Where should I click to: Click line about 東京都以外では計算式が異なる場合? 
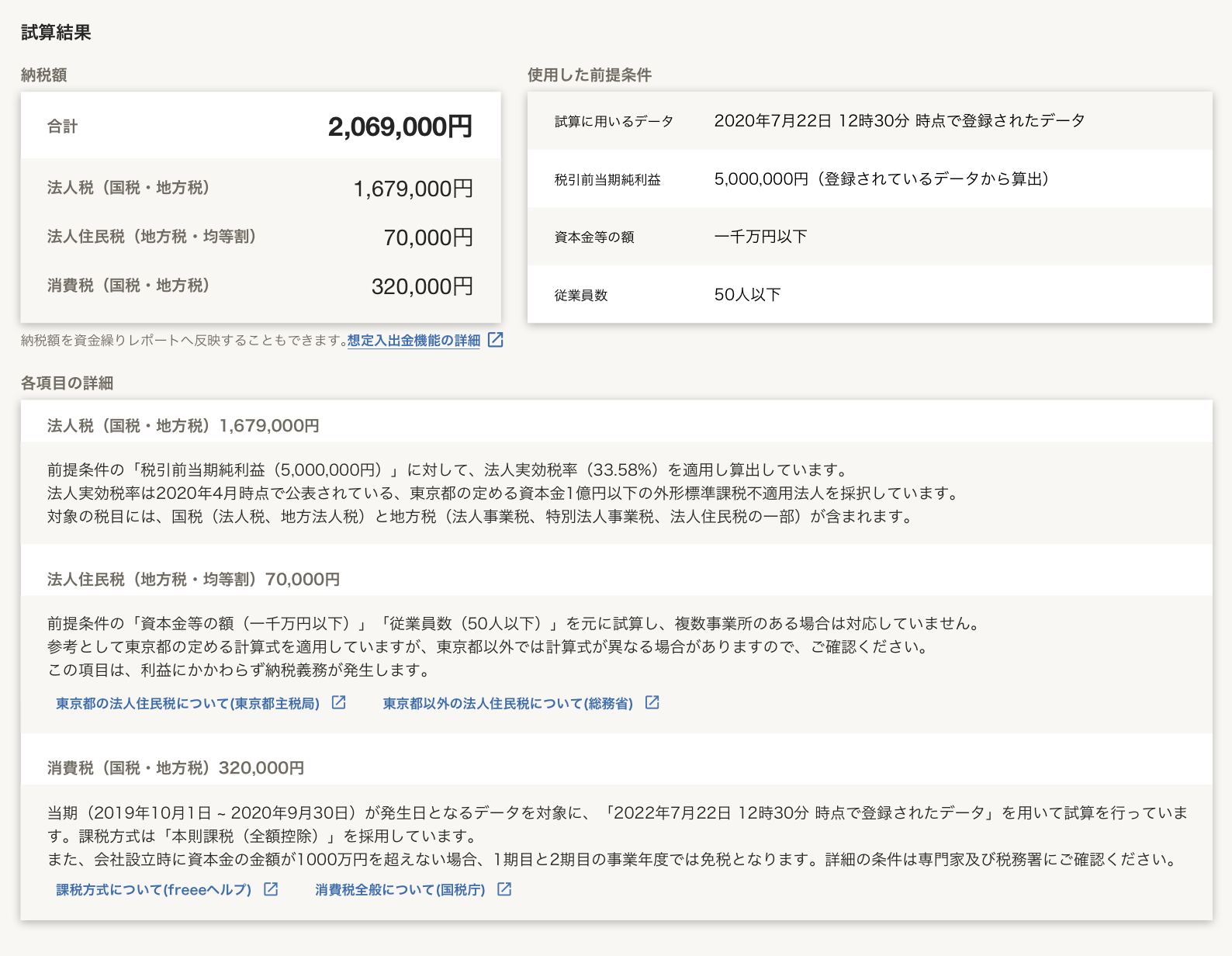click(490, 647)
